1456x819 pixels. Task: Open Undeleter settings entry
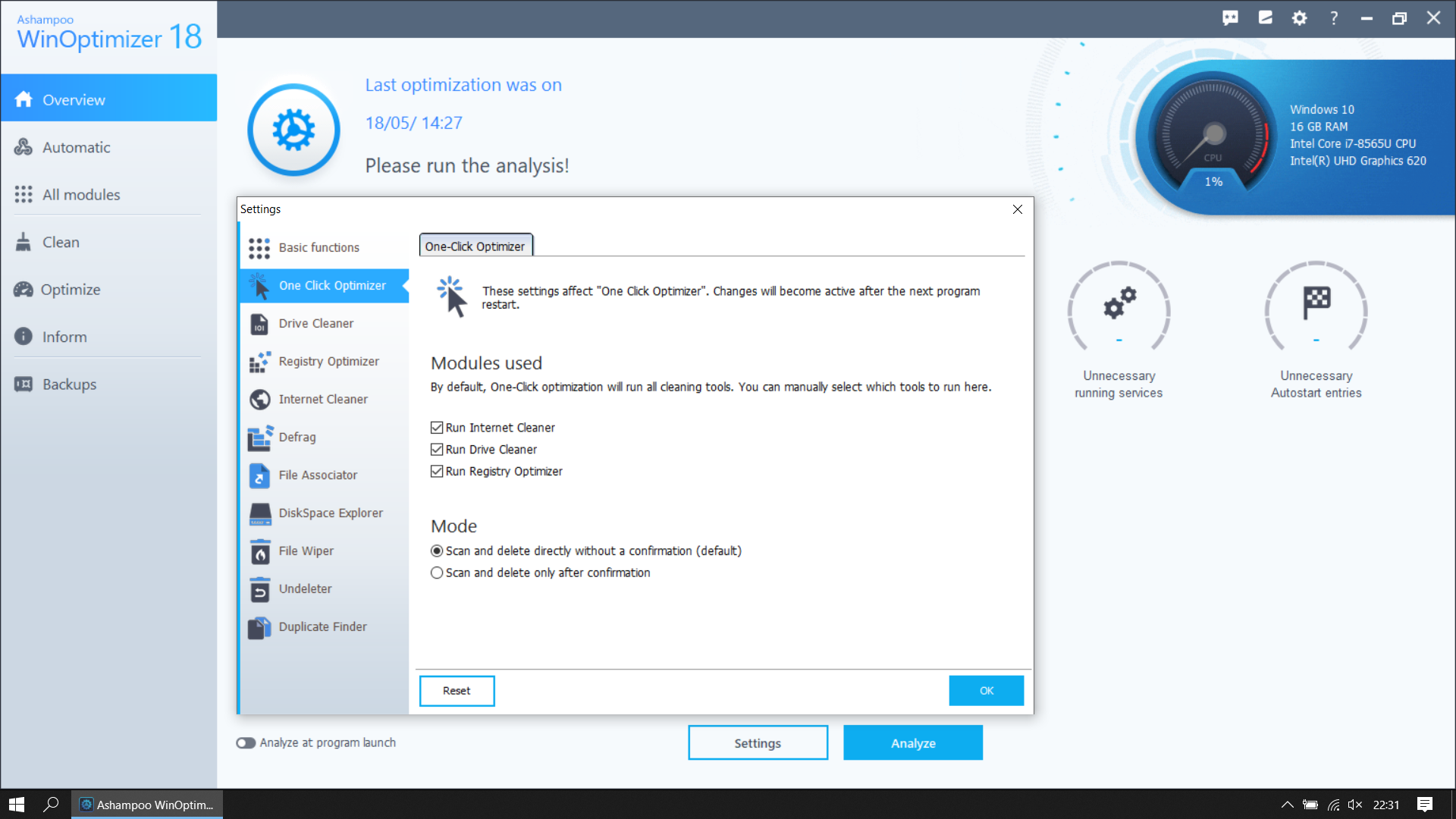(x=325, y=588)
